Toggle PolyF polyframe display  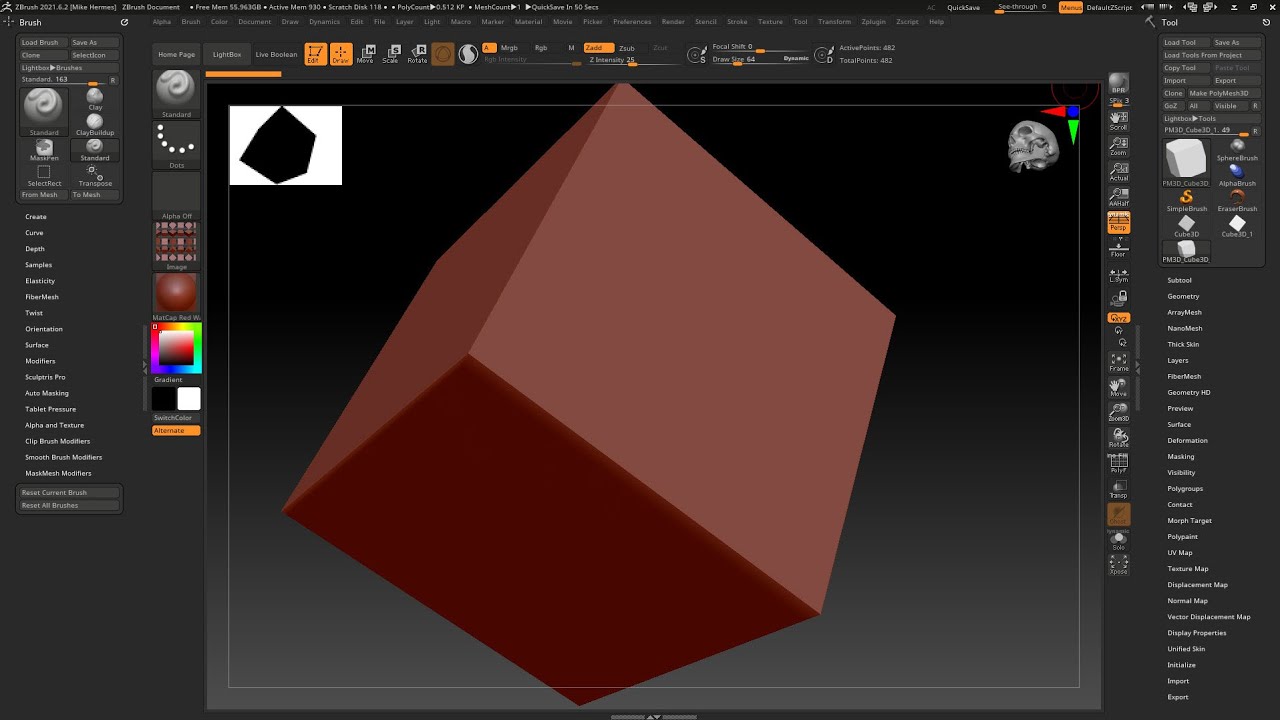coord(1118,464)
